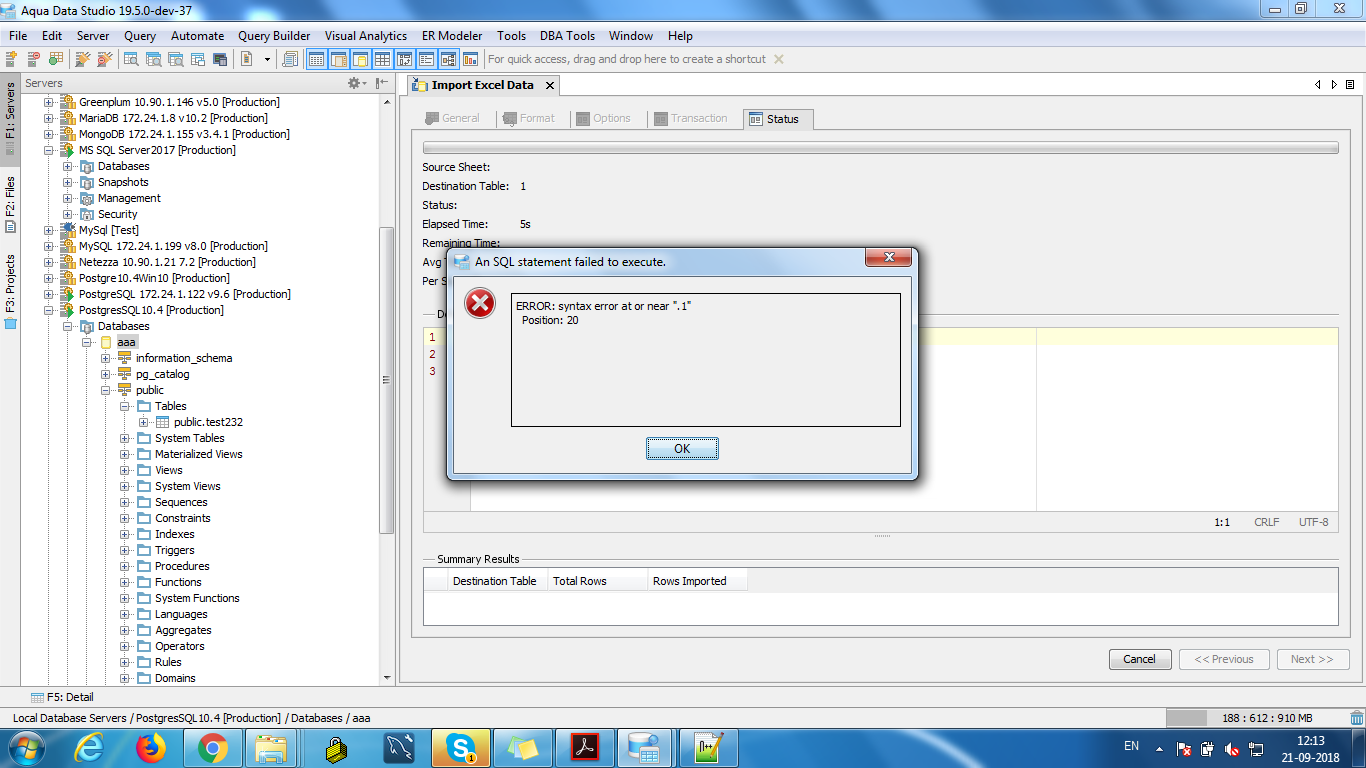
Task: Open Windows Explorer from the taskbar
Action: pyautogui.click(x=271, y=747)
